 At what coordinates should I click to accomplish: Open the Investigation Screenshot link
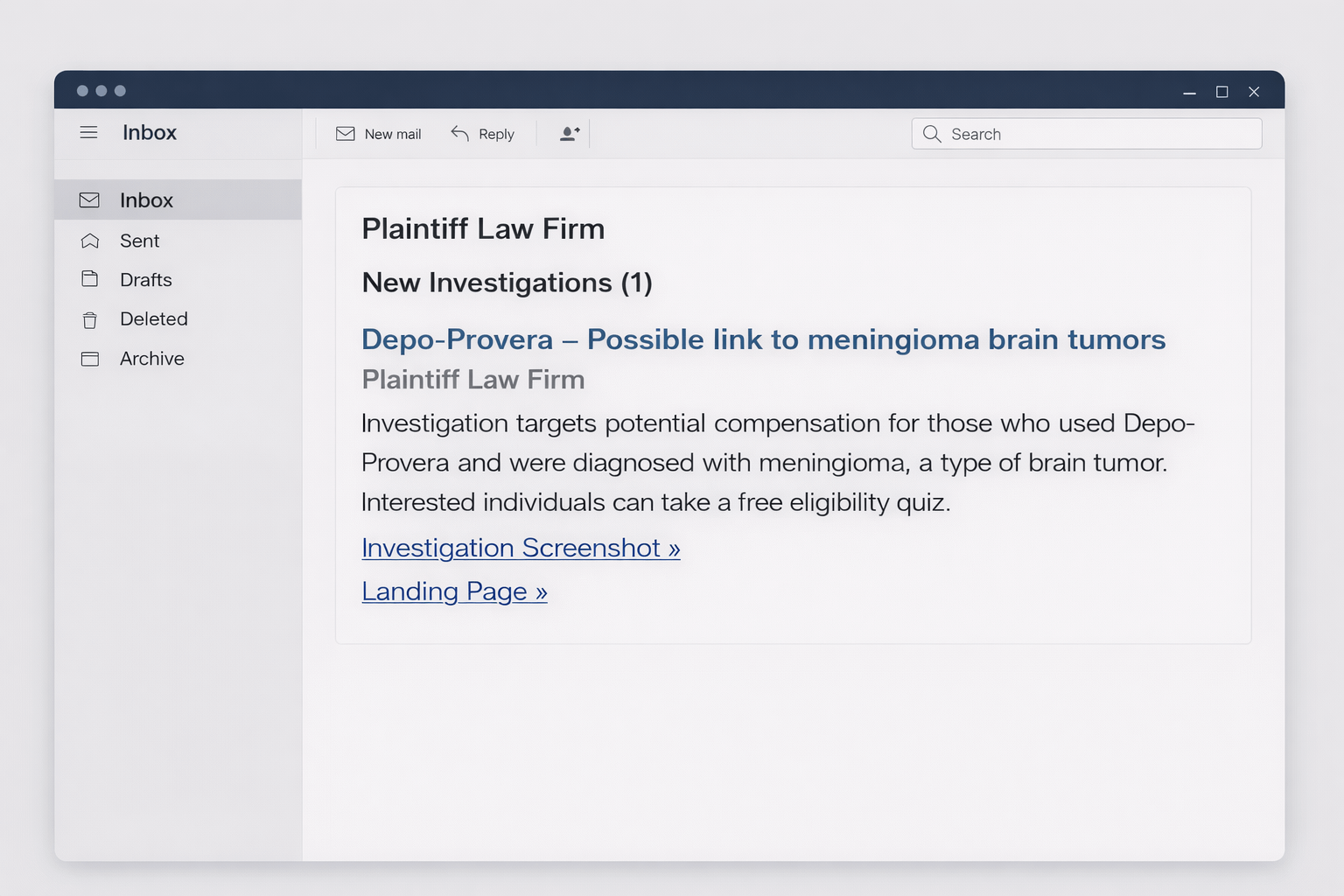(x=521, y=548)
